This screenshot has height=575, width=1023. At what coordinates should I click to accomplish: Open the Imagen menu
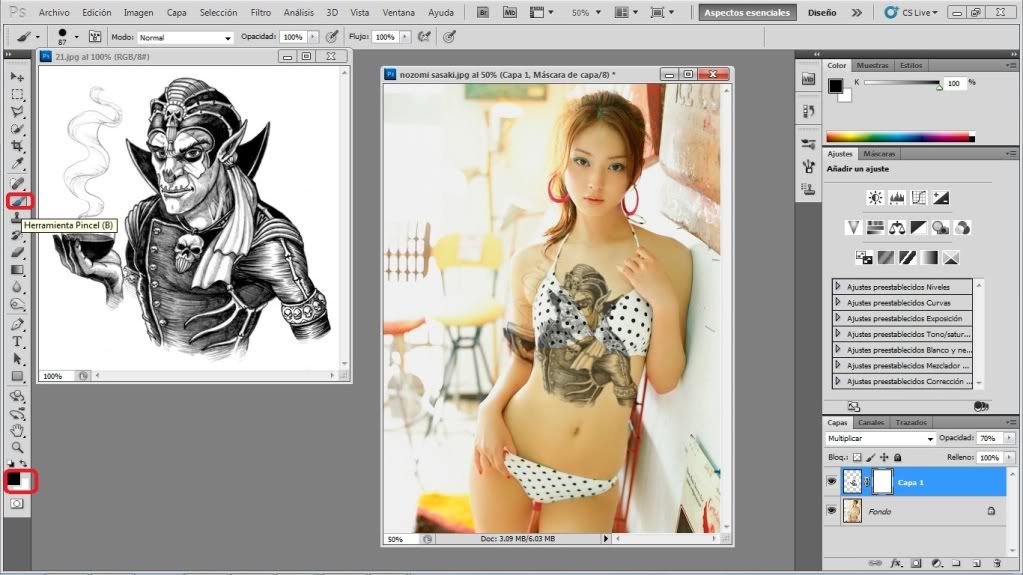tap(138, 12)
